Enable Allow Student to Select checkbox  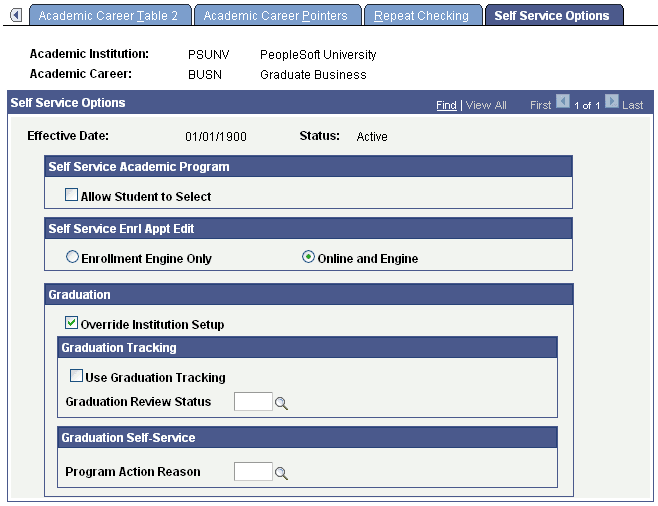pyautogui.click(x=71, y=195)
